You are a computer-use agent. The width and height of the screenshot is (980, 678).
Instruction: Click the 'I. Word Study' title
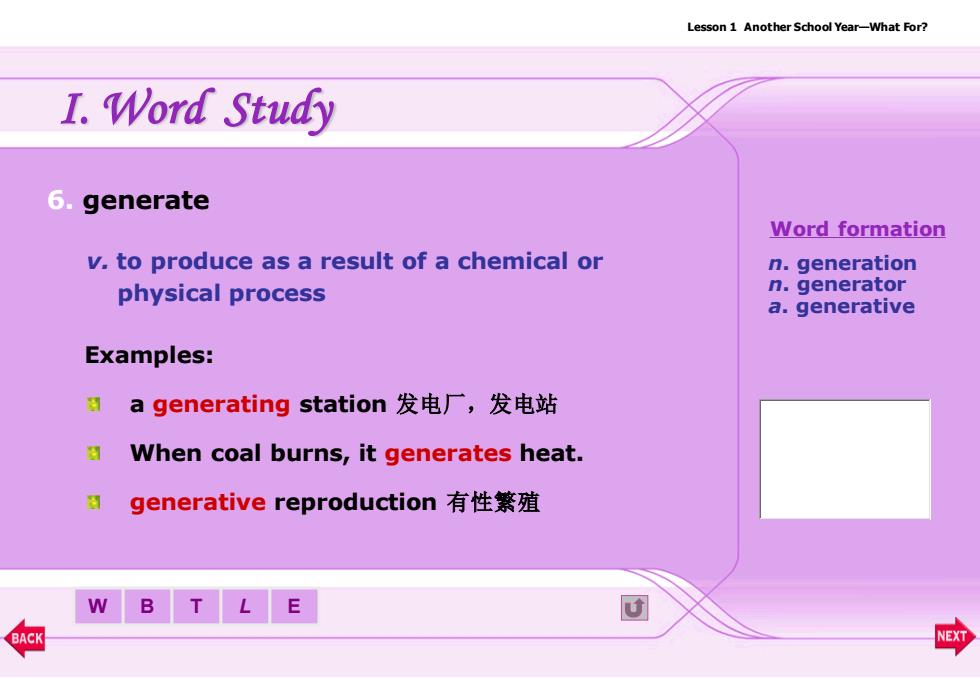(198, 110)
